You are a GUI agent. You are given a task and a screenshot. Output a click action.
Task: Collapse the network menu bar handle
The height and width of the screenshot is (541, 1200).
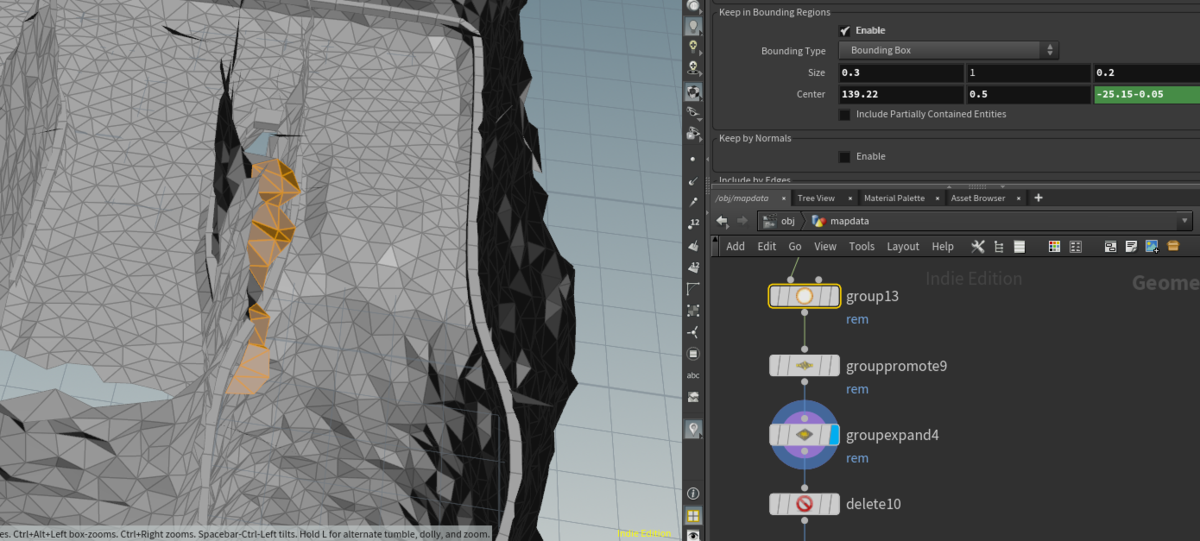pos(715,246)
